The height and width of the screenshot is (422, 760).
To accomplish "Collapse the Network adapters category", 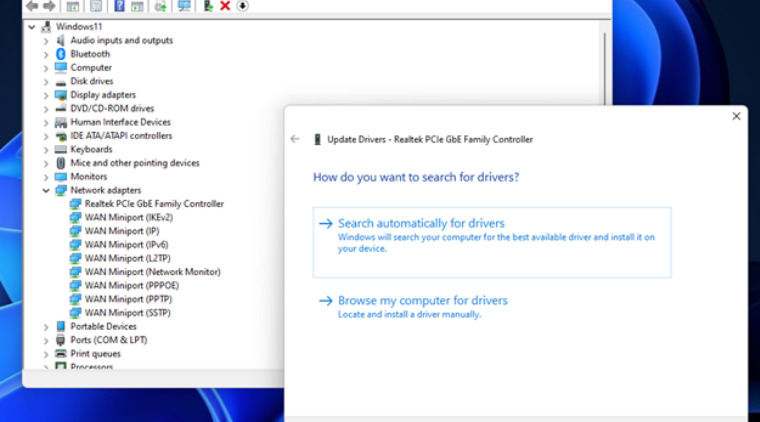I will point(46,190).
